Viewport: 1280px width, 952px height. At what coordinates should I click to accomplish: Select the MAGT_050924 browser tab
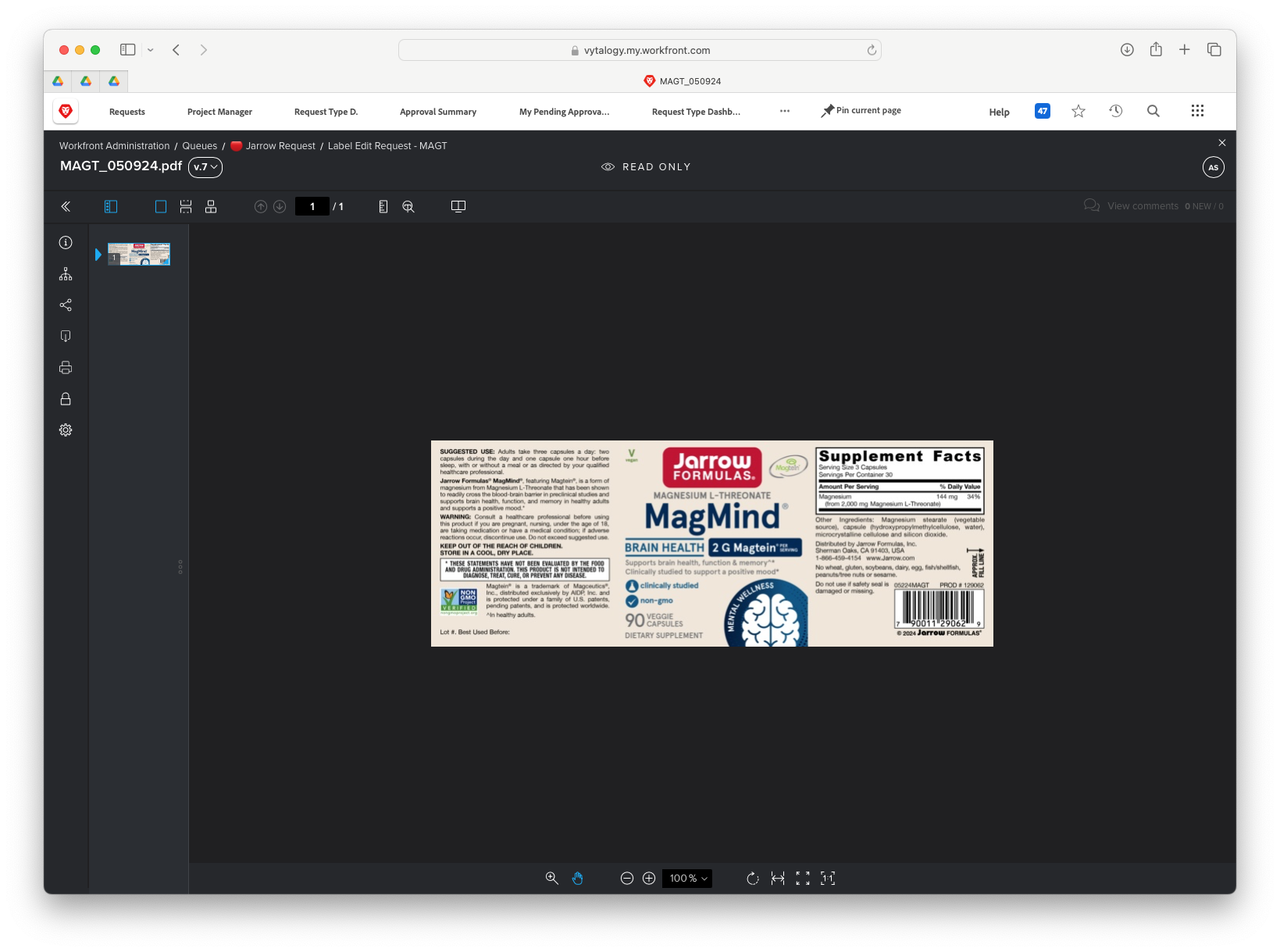[682, 81]
